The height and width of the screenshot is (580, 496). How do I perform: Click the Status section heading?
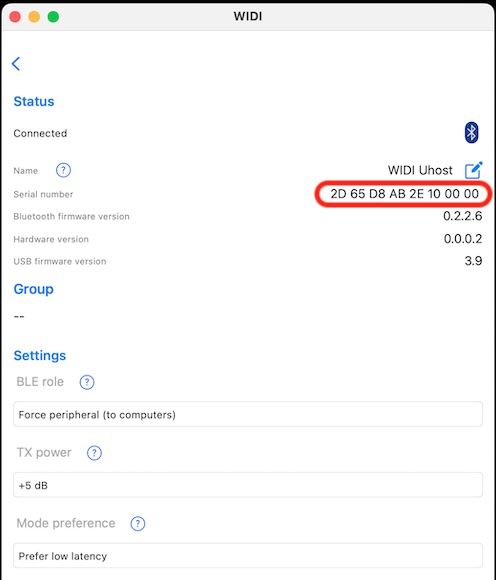pos(34,101)
